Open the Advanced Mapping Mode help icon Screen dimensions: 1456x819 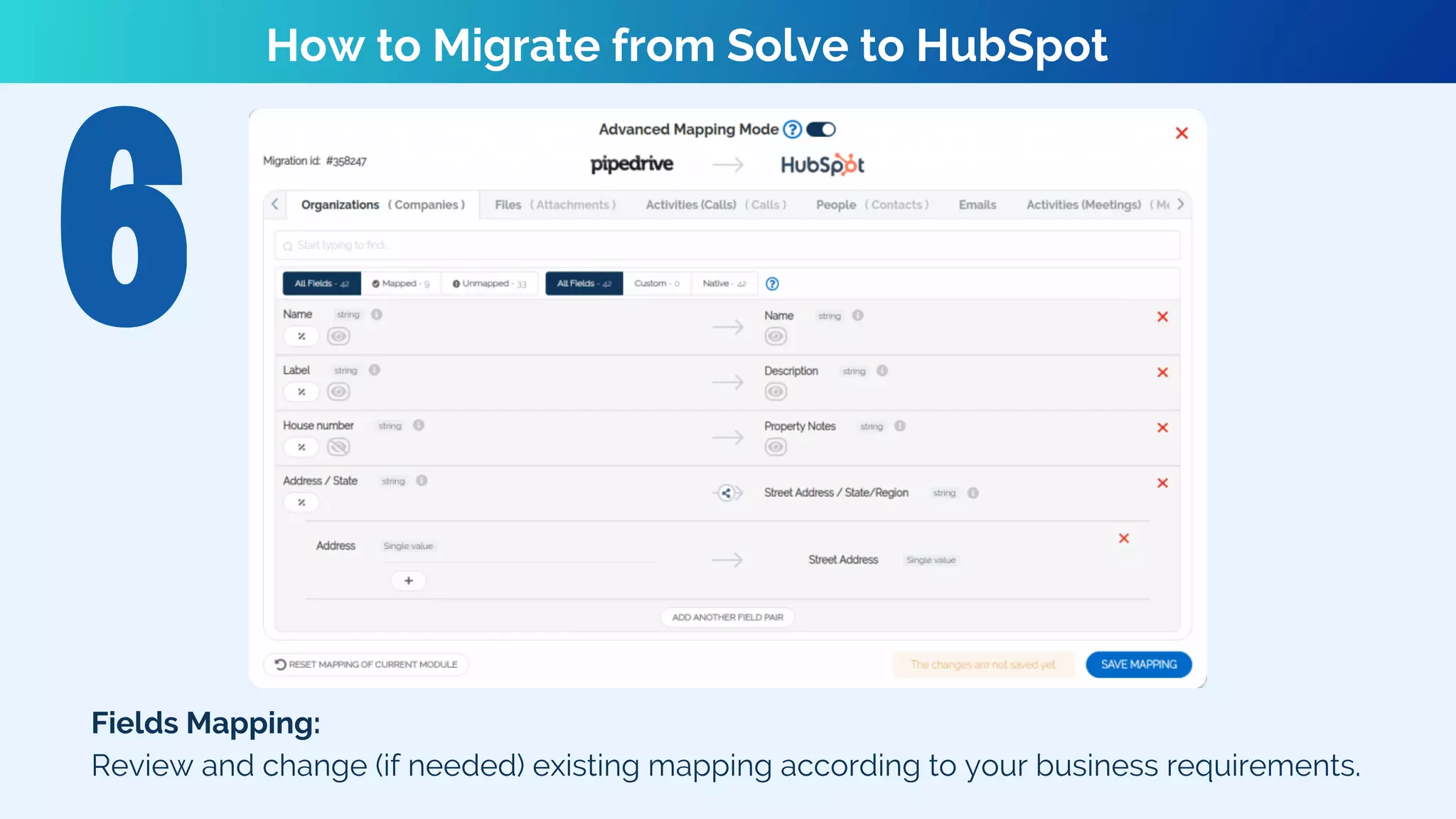[x=792, y=129]
